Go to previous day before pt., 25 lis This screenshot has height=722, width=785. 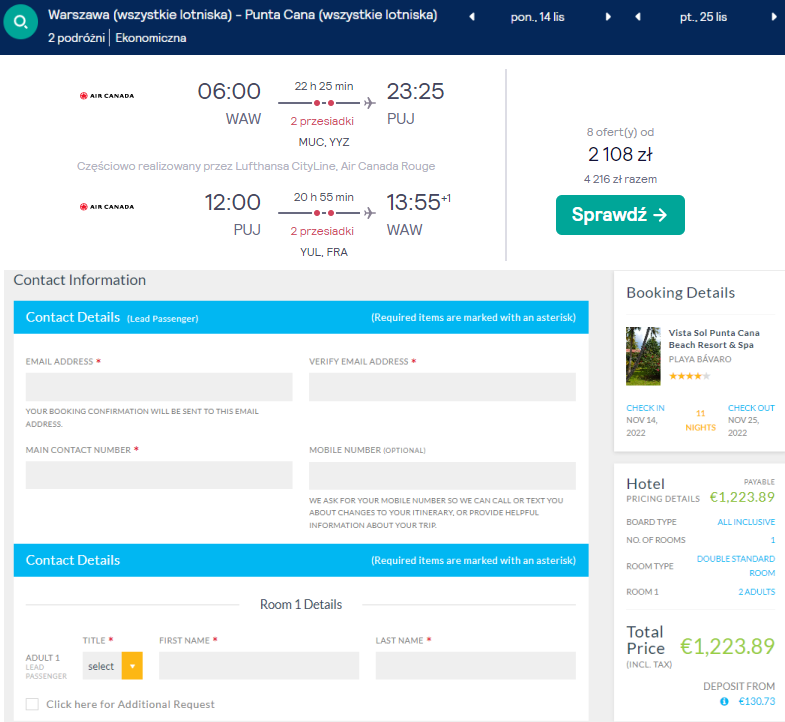pyautogui.click(x=638, y=17)
